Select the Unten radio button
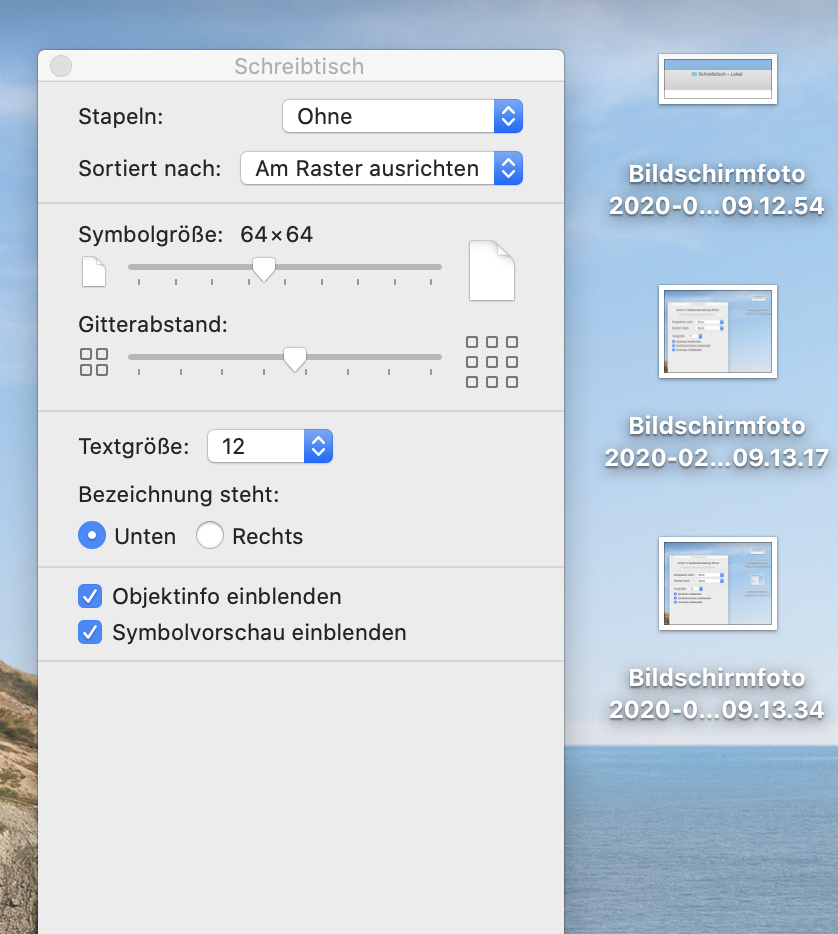Screen dimensions: 838x934 [x=92, y=536]
